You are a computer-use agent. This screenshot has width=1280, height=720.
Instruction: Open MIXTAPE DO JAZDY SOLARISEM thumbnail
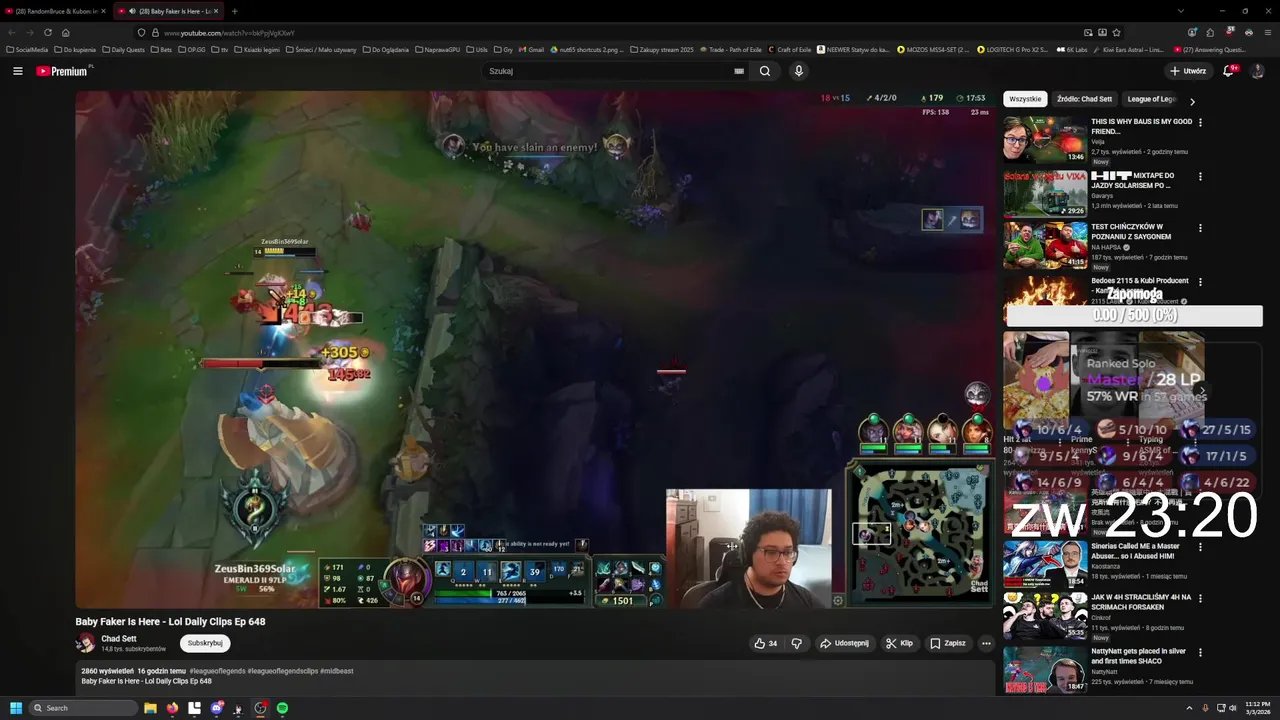click(x=1045, y=194)
